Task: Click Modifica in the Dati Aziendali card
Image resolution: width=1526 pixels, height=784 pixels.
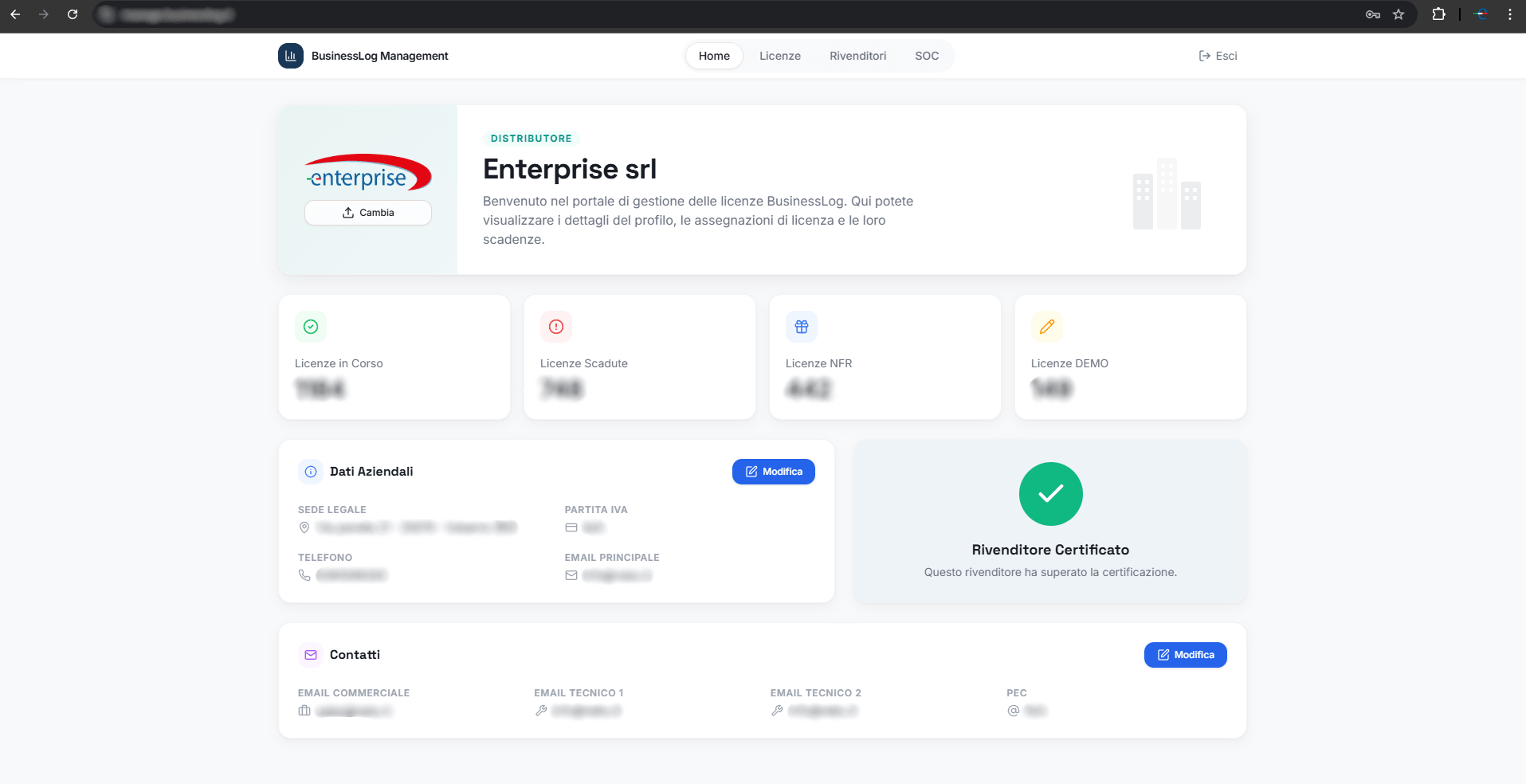Action: click(773, 472)
